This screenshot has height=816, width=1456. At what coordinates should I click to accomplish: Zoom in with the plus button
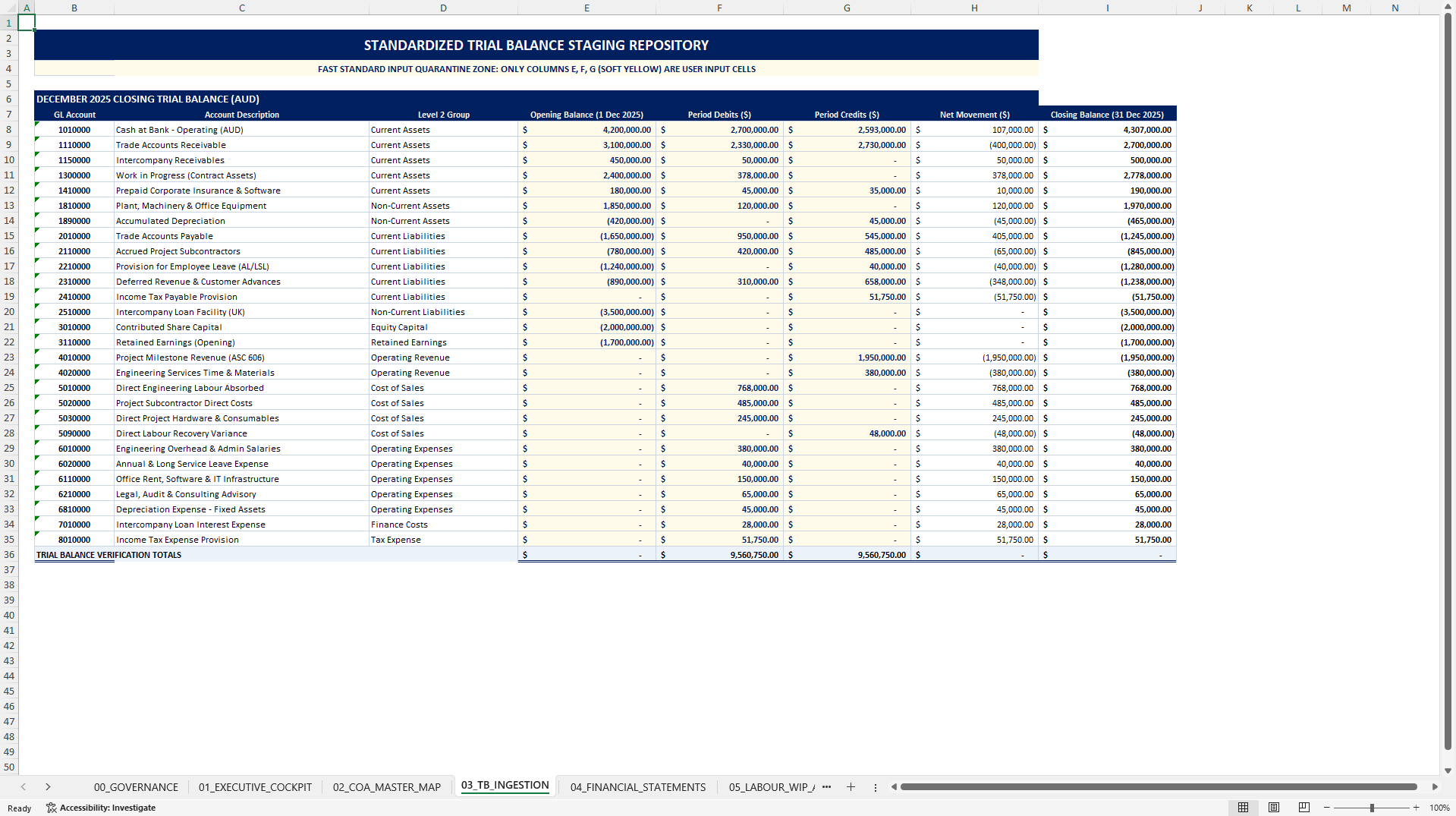point(1416,808)
